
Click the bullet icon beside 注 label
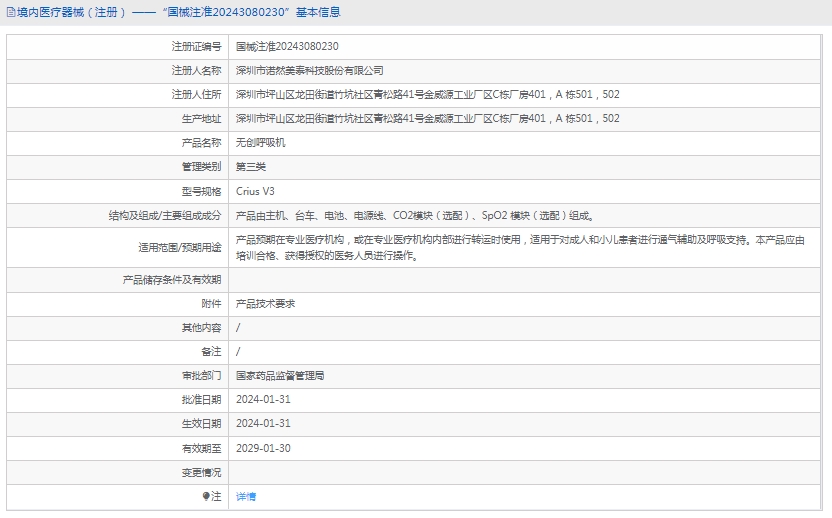pos(206,496)
